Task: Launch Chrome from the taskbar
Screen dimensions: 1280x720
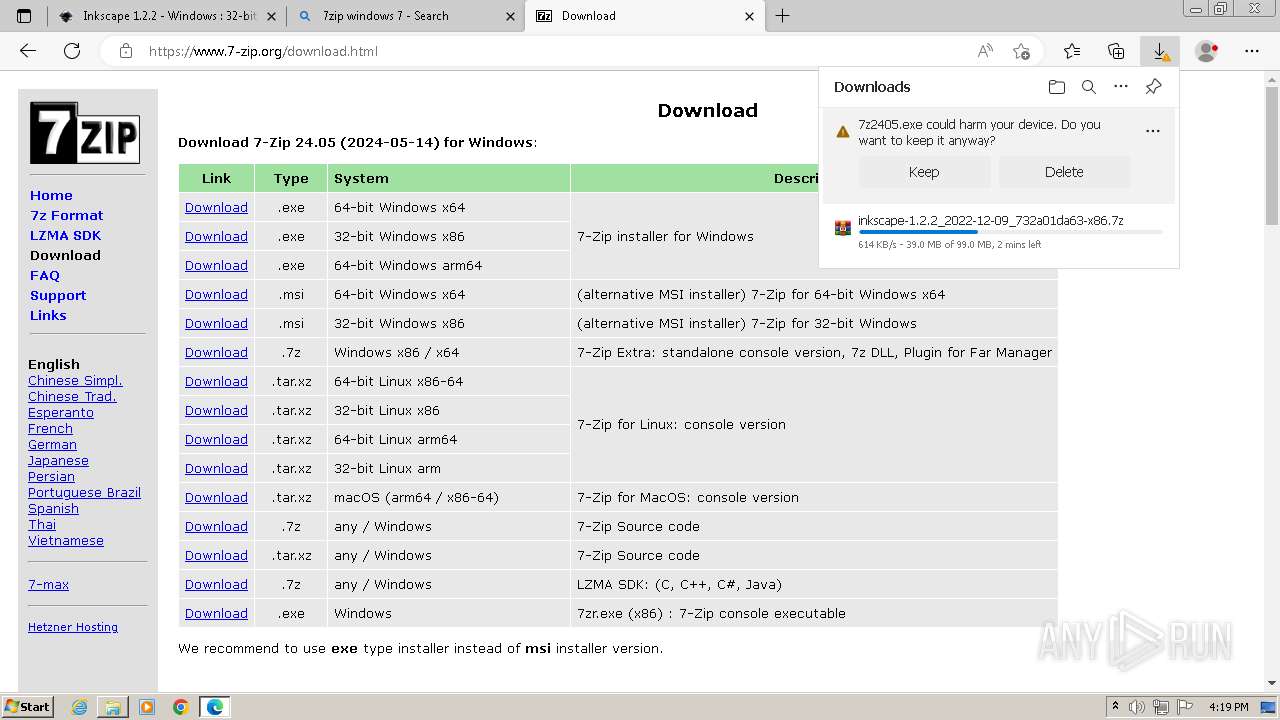Action: pos(181,707)
